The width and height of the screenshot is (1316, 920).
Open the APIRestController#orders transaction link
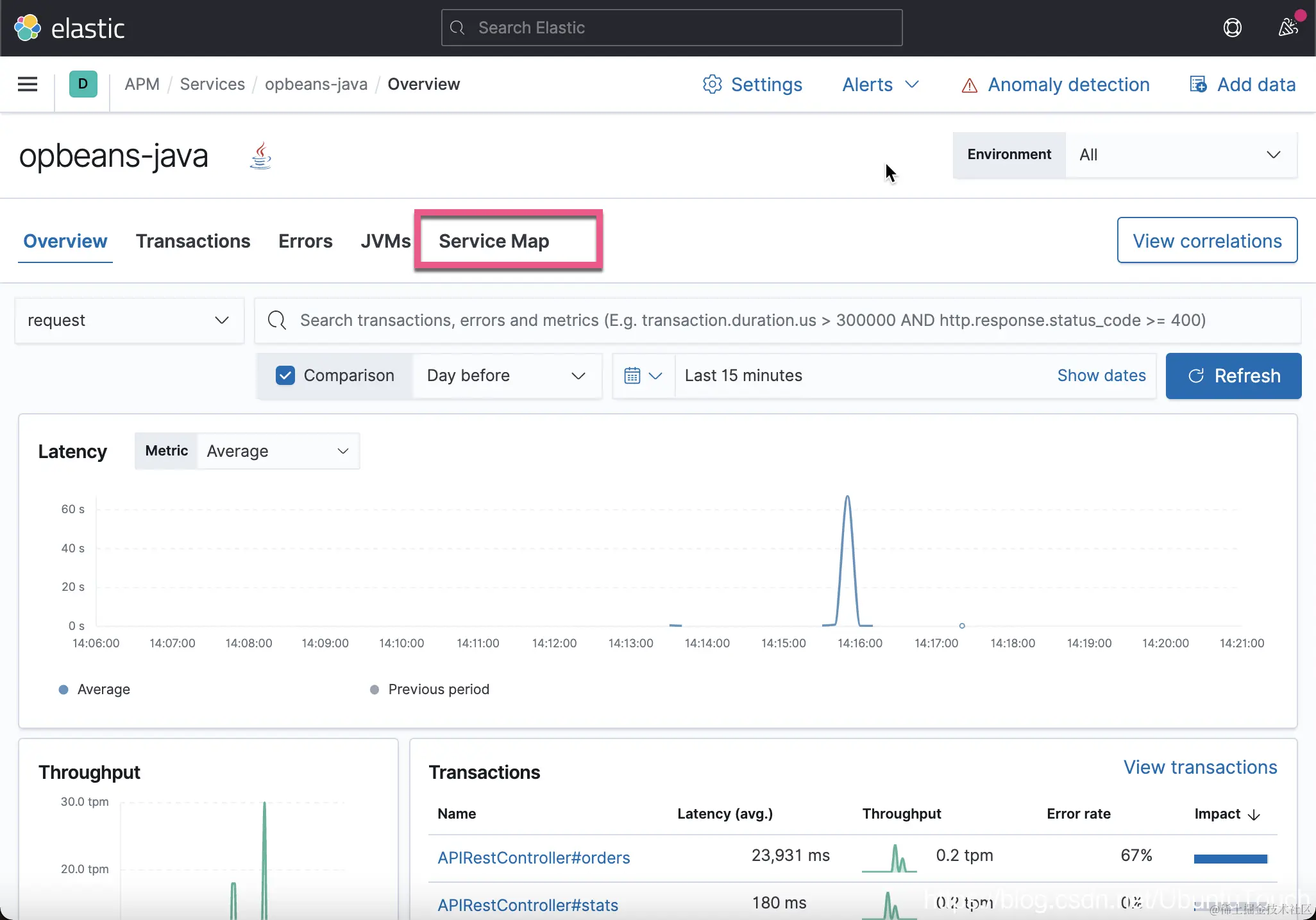534,858
